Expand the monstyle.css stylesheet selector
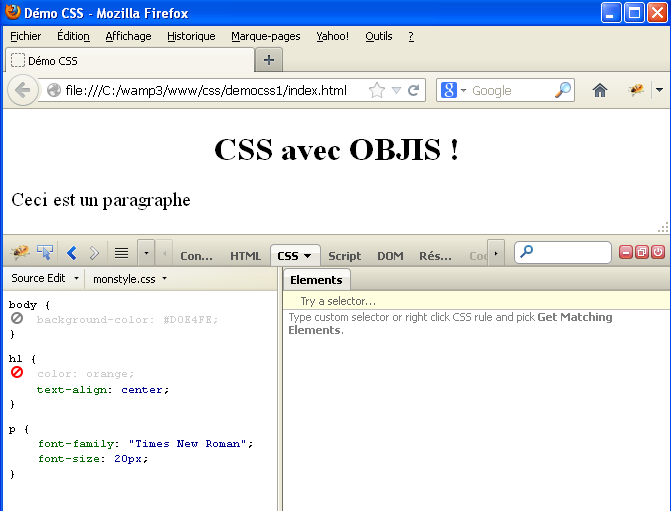Image resolution: width=671 pixels, height=511 pixels. tap(129, 279)
